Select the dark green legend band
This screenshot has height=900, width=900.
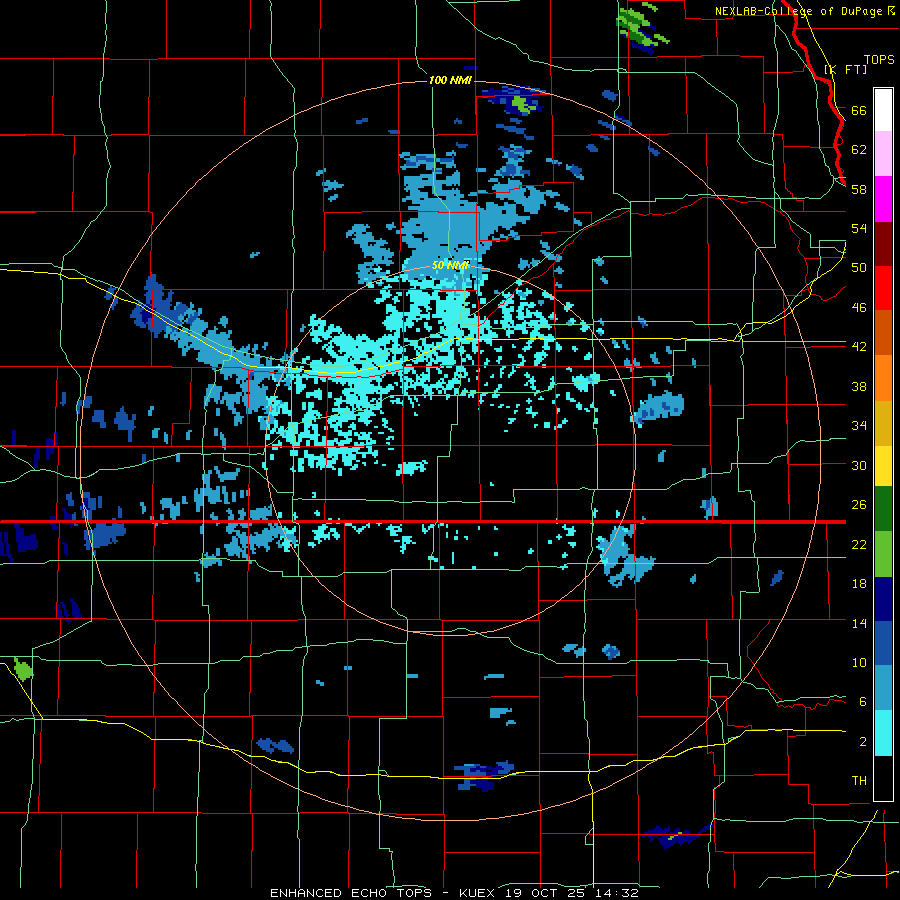(883, 509)
